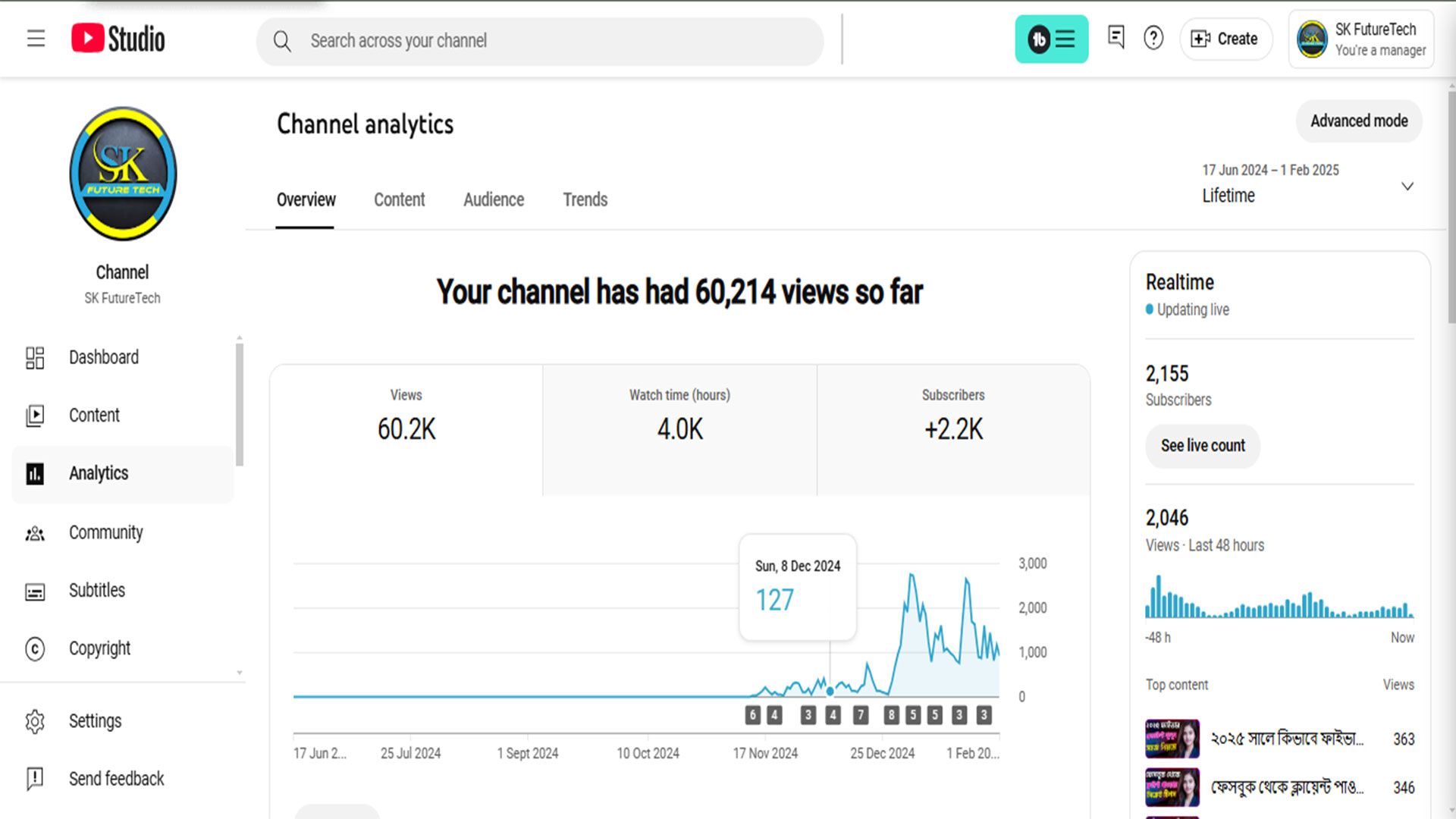The height and width of the screenshot is (819, 1456).
Task: Open Dashboard from the sidebar
Action: (x=103, y=357)
